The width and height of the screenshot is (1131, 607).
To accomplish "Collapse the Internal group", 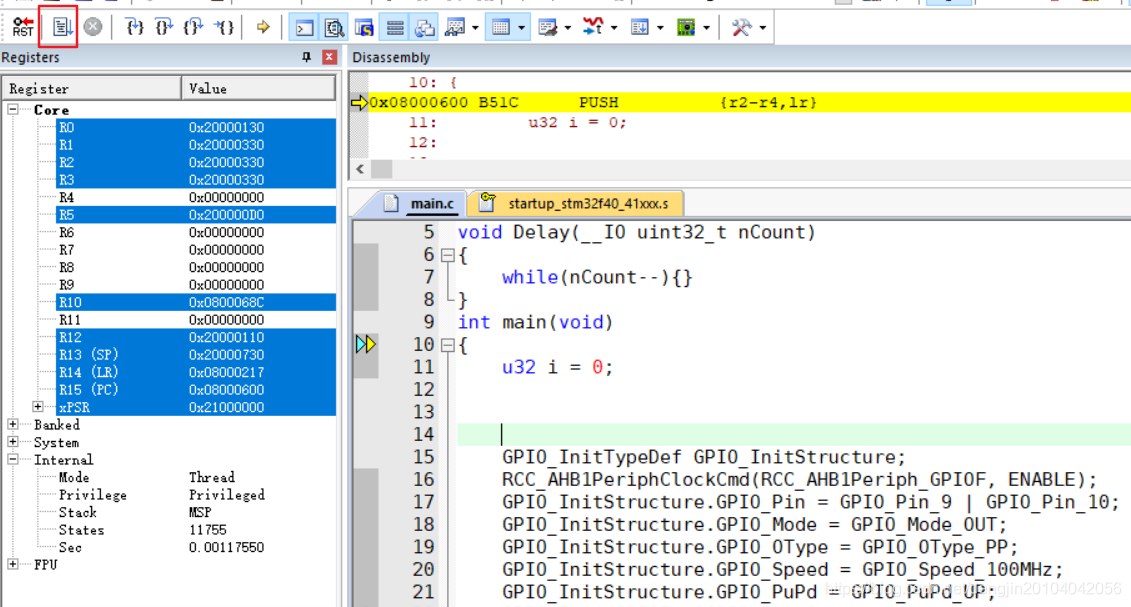I will coord(13,458).
